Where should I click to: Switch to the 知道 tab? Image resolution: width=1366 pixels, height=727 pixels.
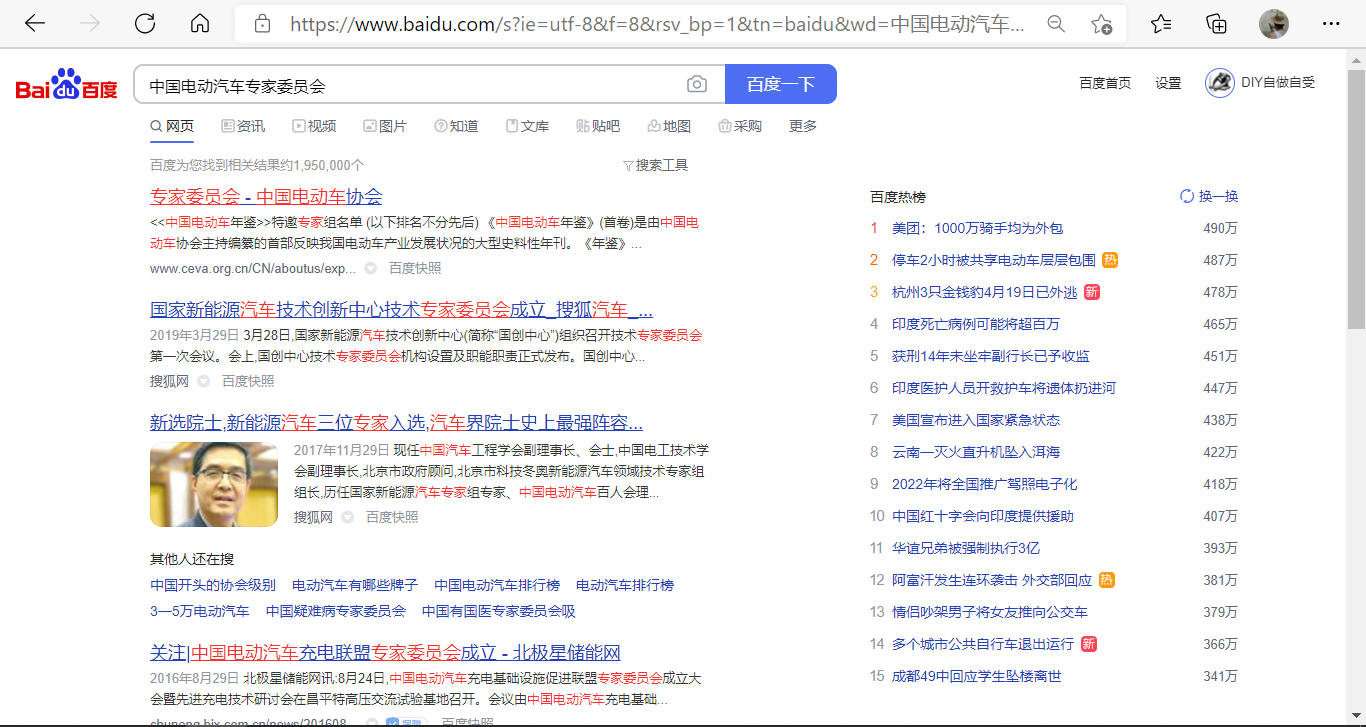pos(456,126)
